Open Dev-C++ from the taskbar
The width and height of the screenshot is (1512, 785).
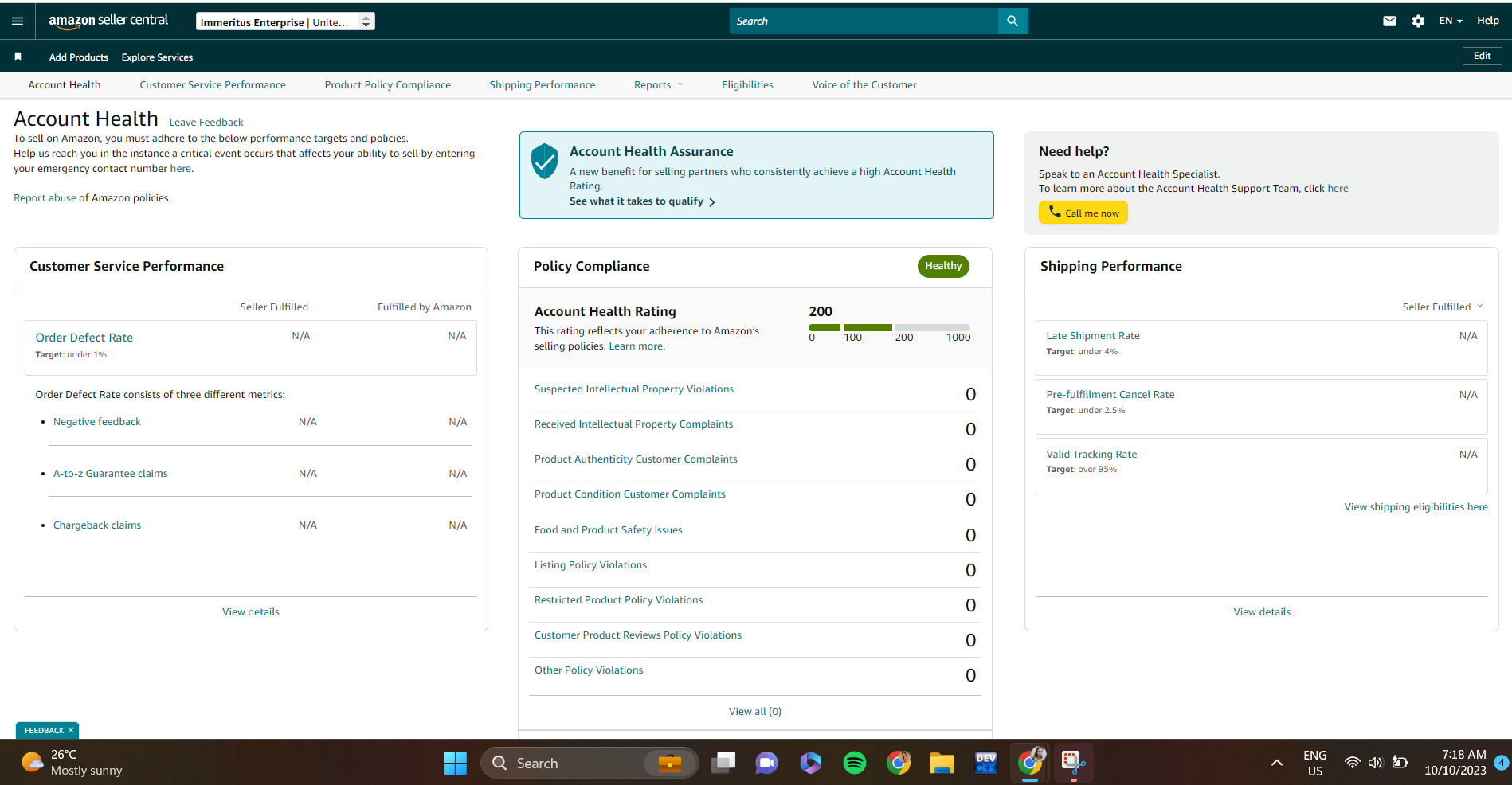pyautogui.click(x=986, y=763)
